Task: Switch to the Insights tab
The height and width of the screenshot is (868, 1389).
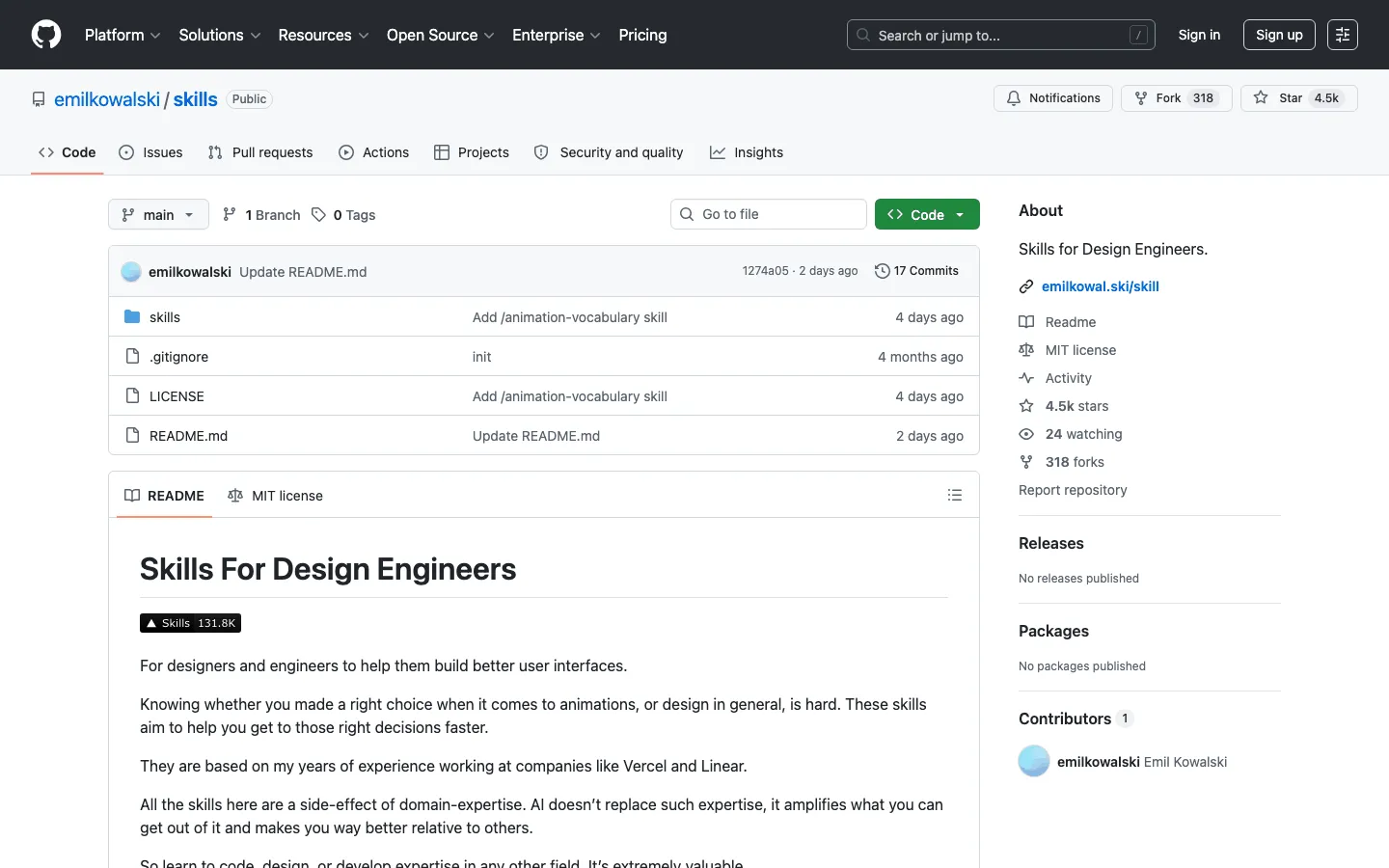Action: pyautogui.click(x=747, y=152)
